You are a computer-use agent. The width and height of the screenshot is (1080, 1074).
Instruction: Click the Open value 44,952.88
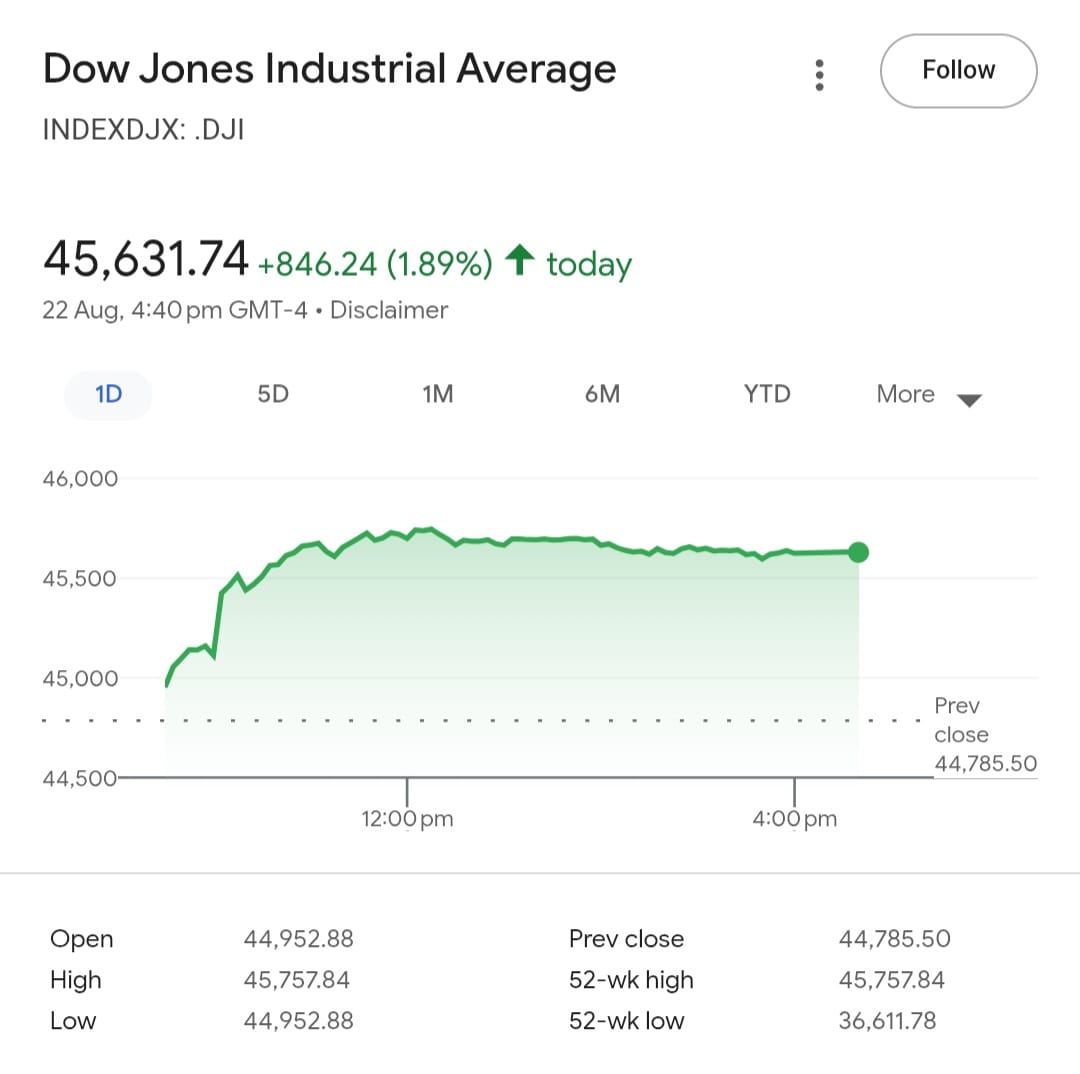(x=298, y=939)
